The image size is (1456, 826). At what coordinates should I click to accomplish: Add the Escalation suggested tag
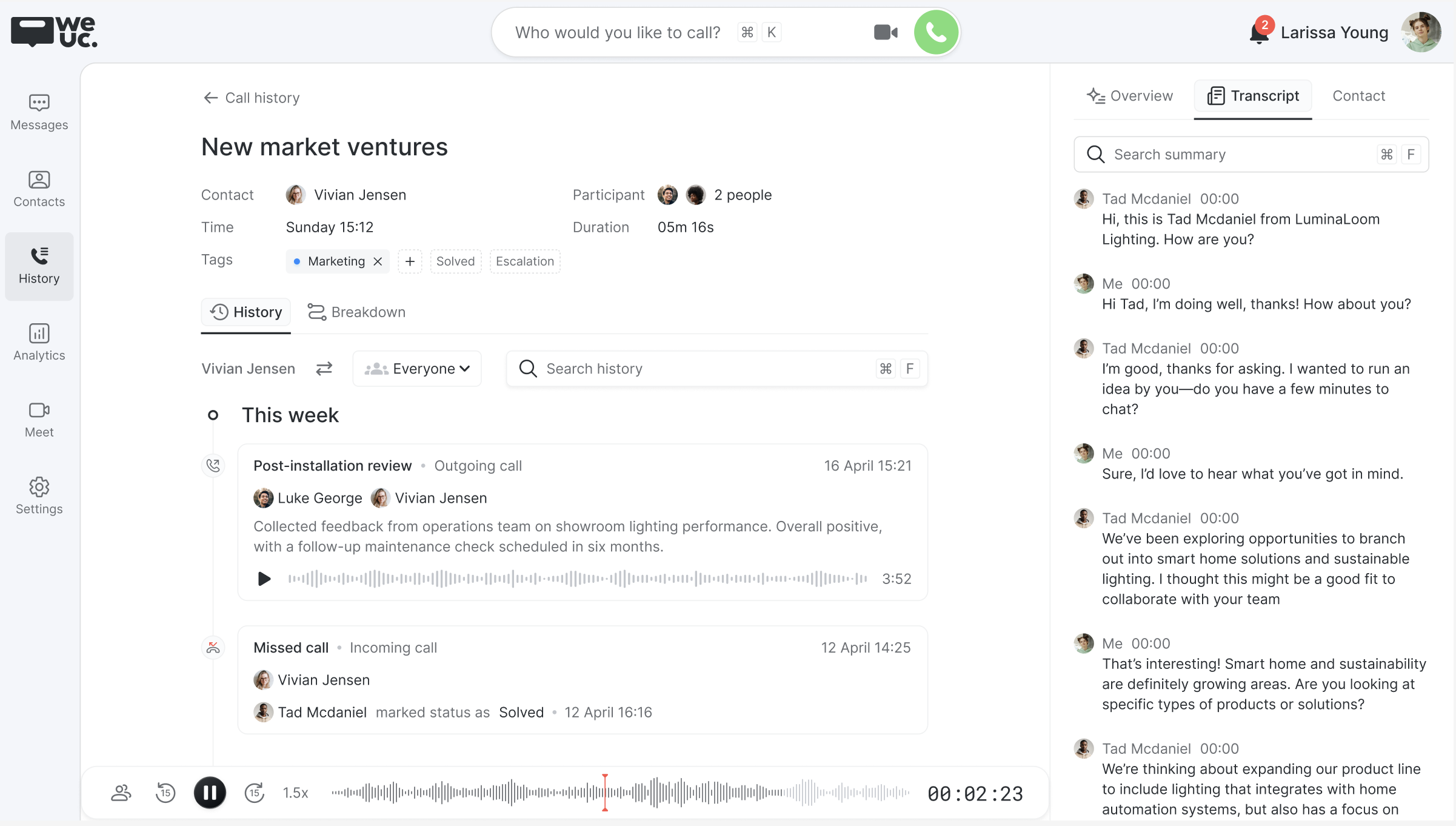[524, 261]
